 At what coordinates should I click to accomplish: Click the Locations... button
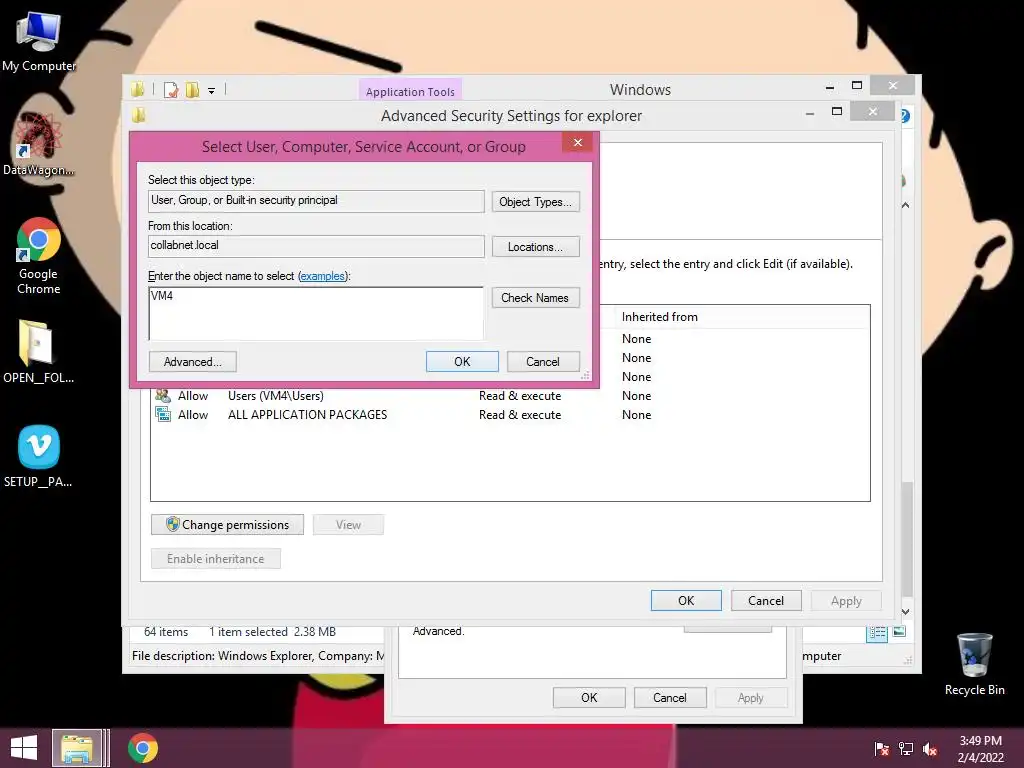coord(536,247)
